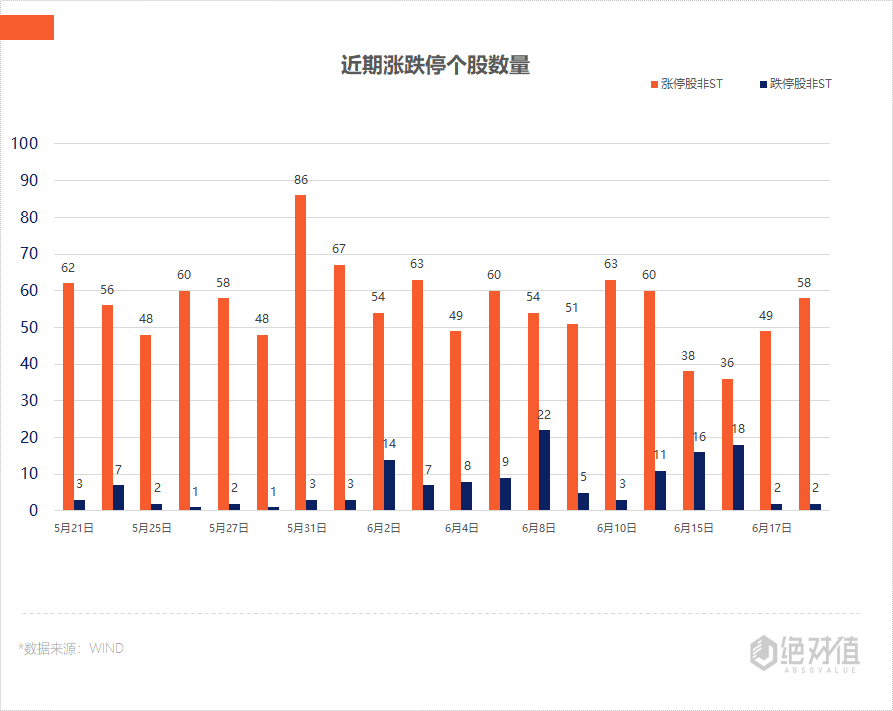Viewport: 893px width, 711px height.
Task: Click the orange 涨停股非ST legend swatch
Action: [x=654, y=85]
